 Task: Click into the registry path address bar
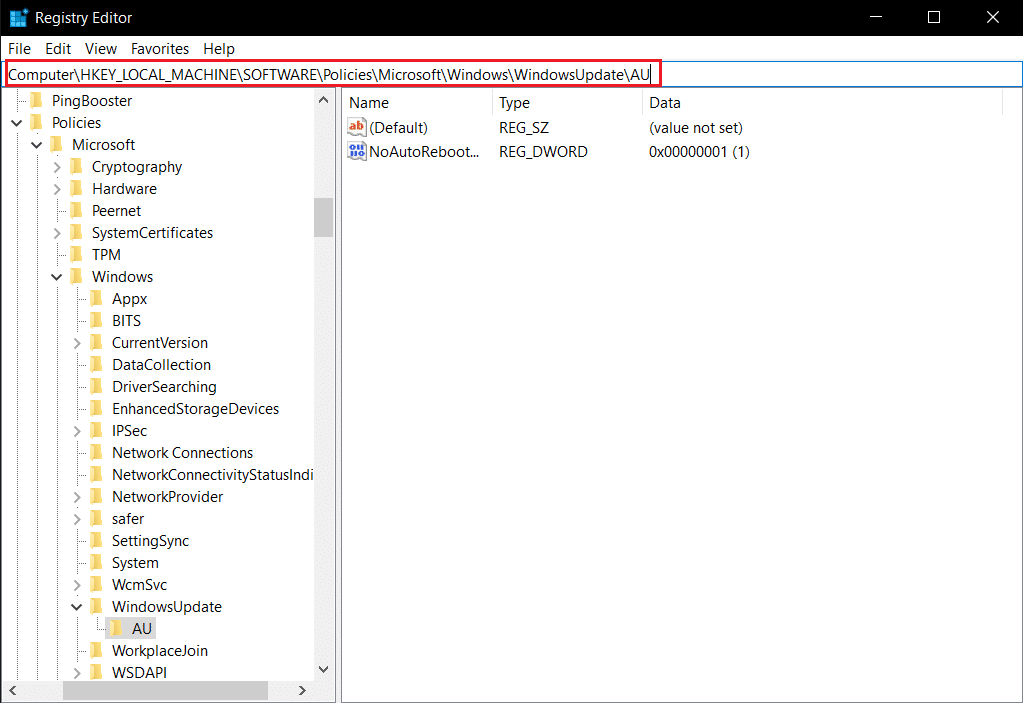pyautogui.click(x=513, y=74)
